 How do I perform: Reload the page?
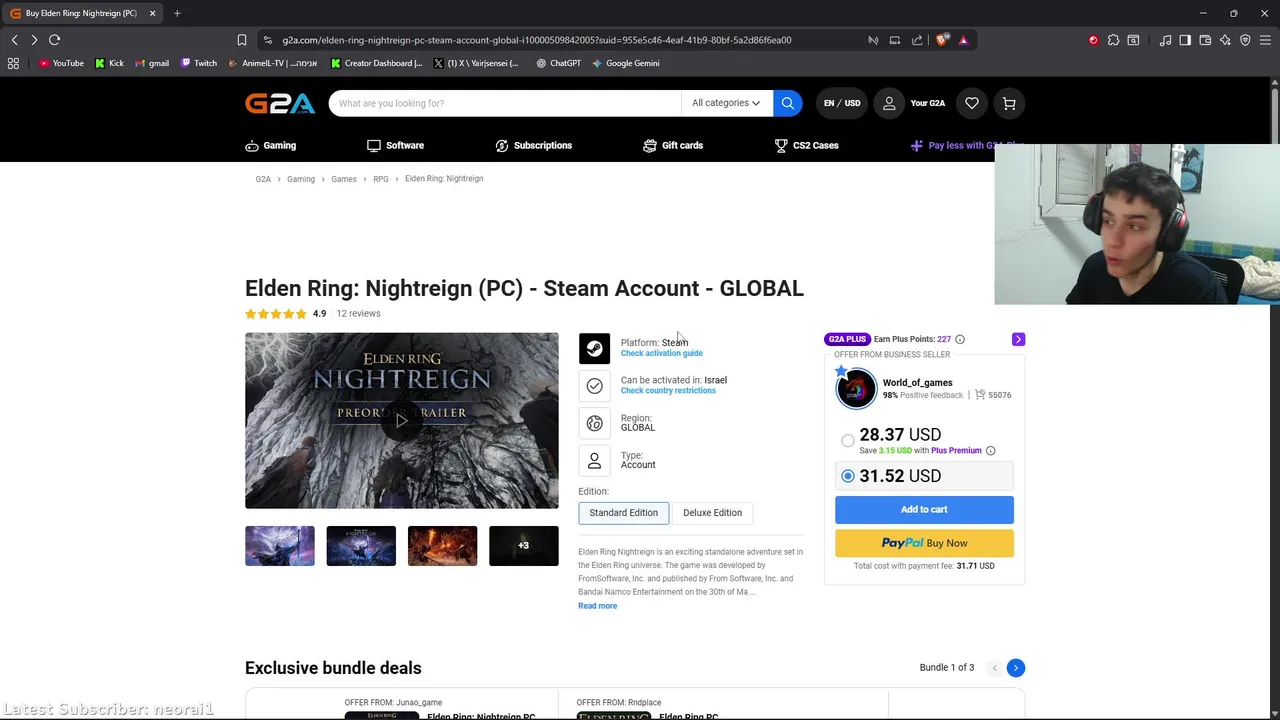(x=55, y=40)
